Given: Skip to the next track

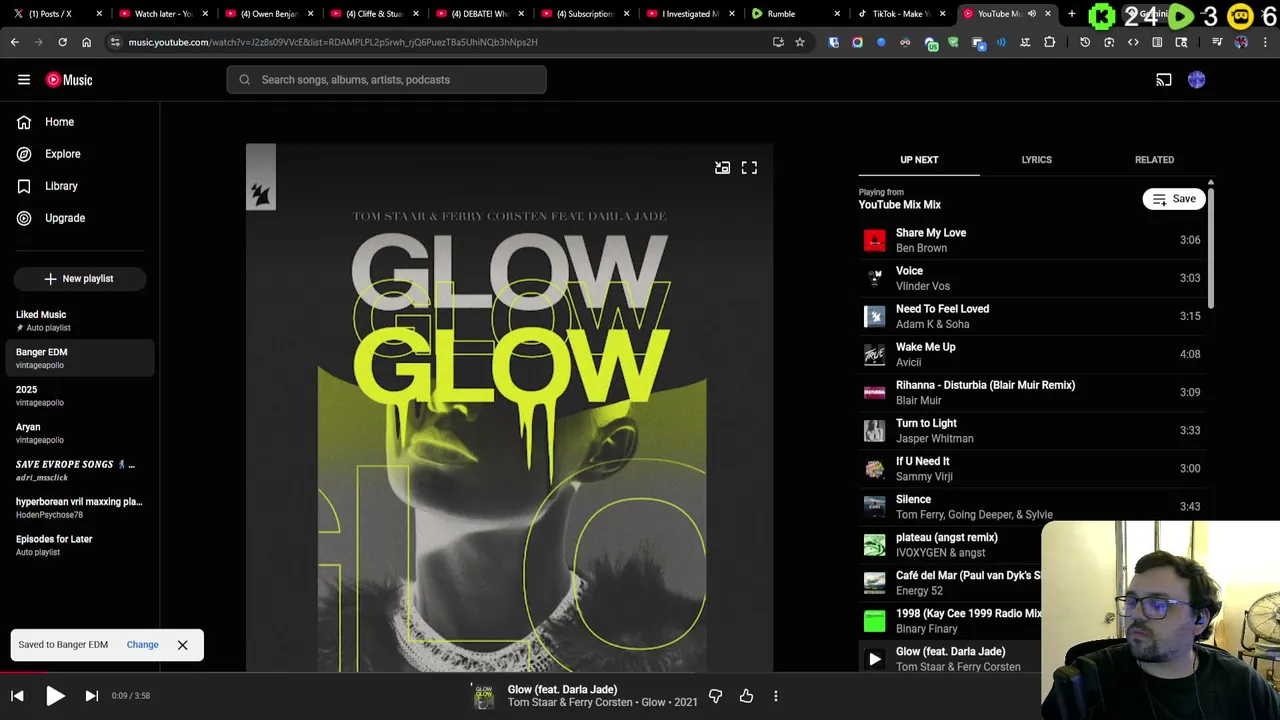Looking at the screenshot, I should 91,696.
